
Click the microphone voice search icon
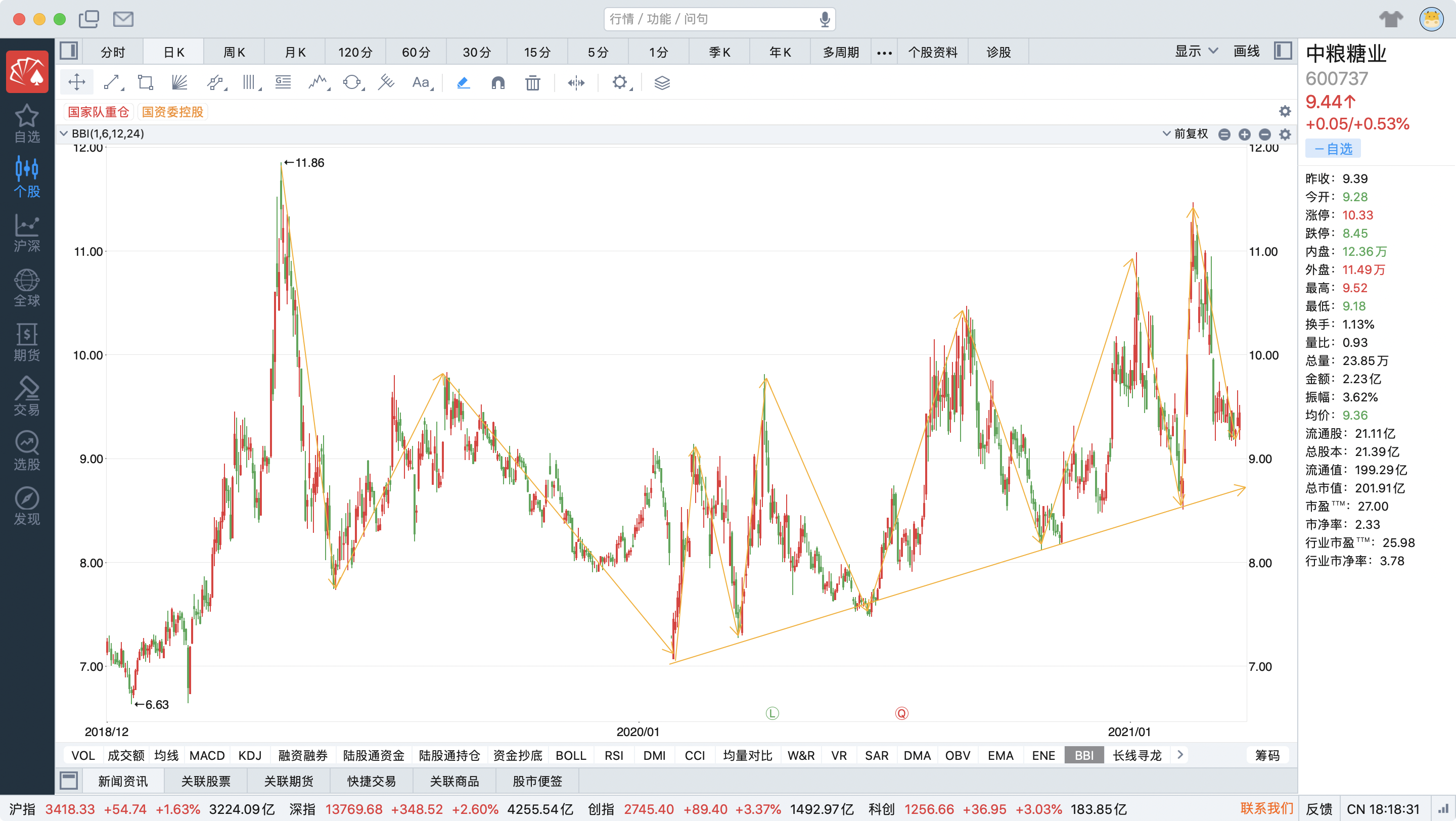point(824,19)
